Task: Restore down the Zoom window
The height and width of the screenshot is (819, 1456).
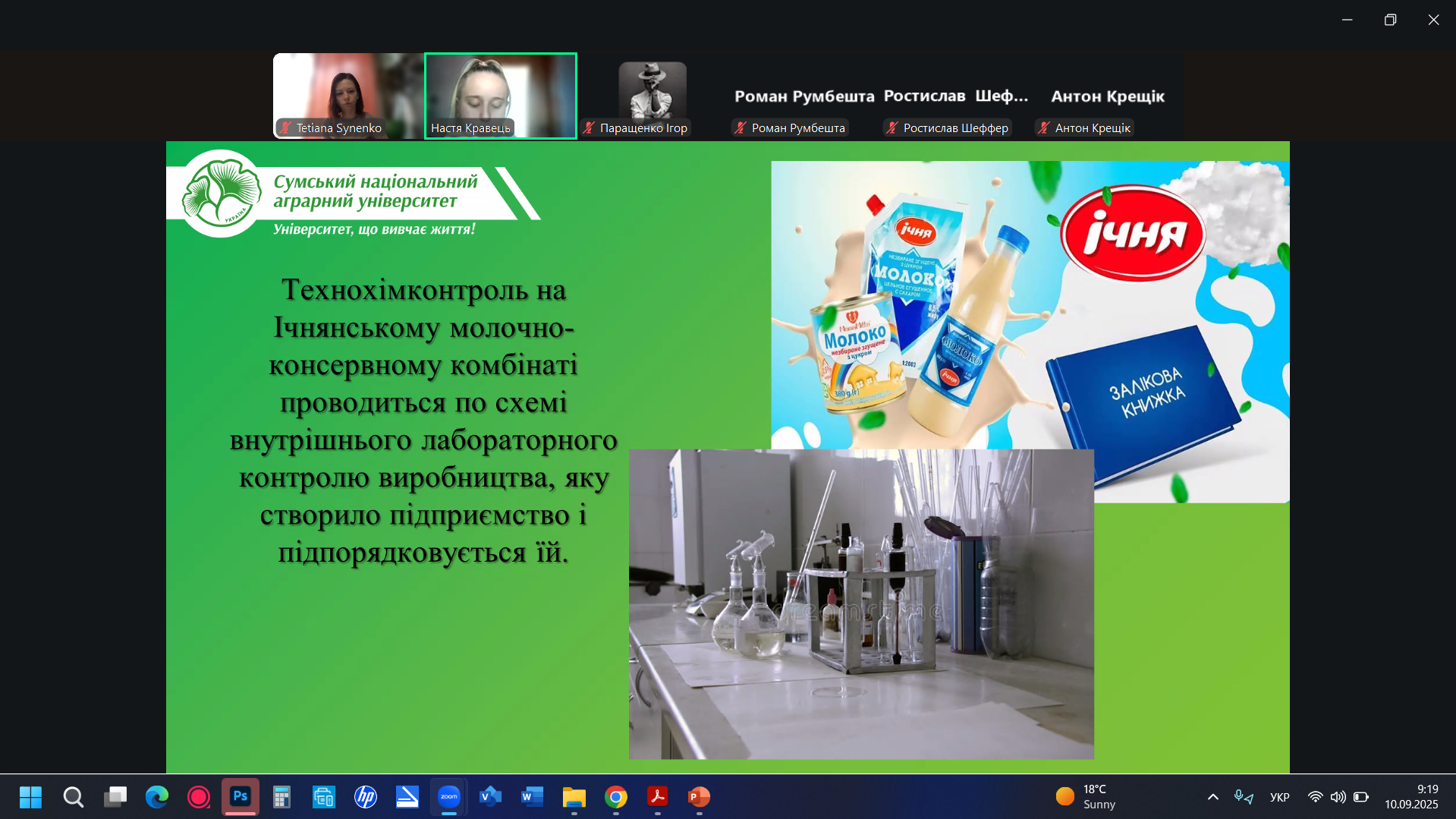Action: tap(1390, 20)
